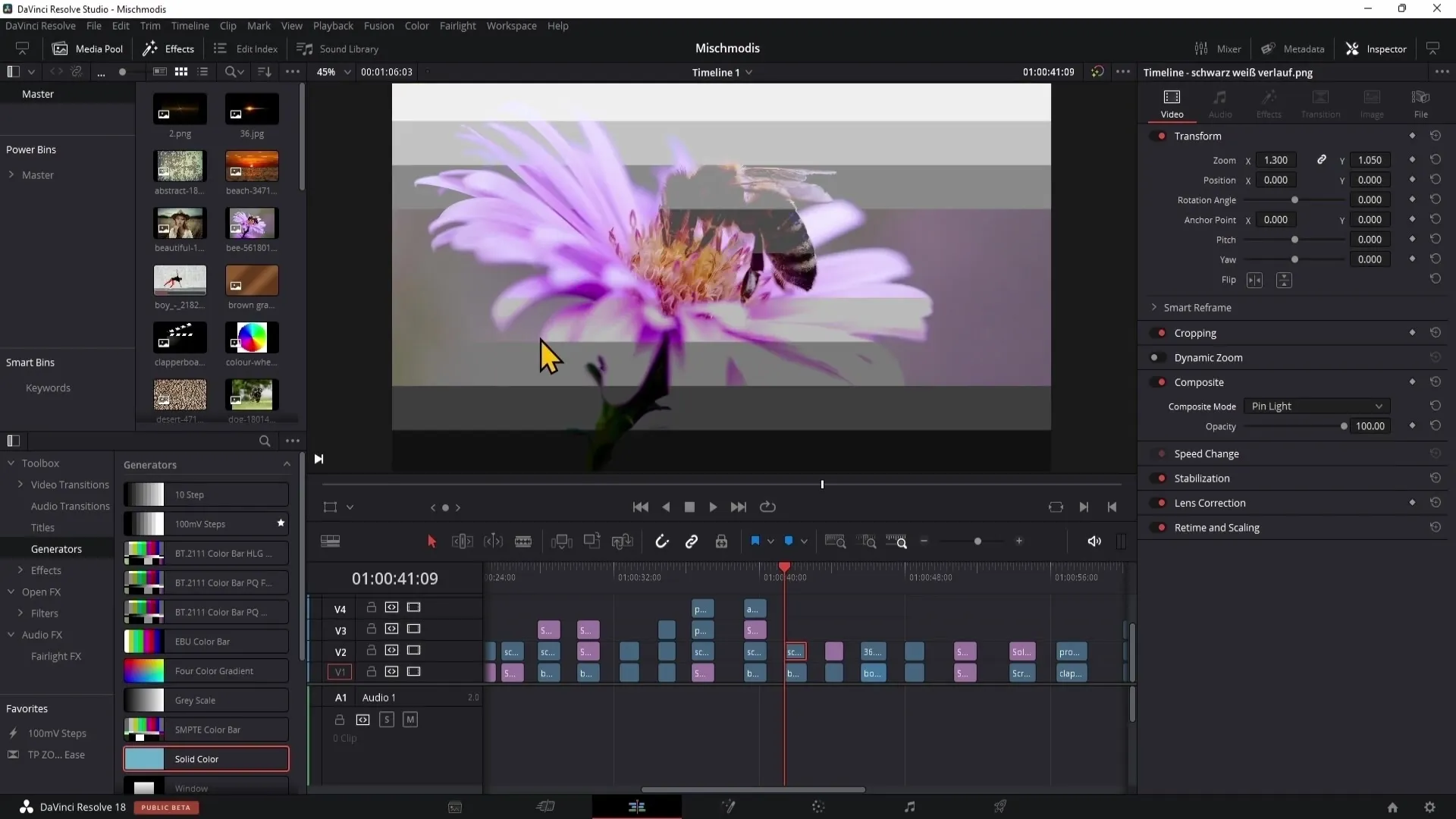The height and width of the screenshot is (819, 1456).
Task: Select the Razor/blade edit tool icon
Action: 524,541
